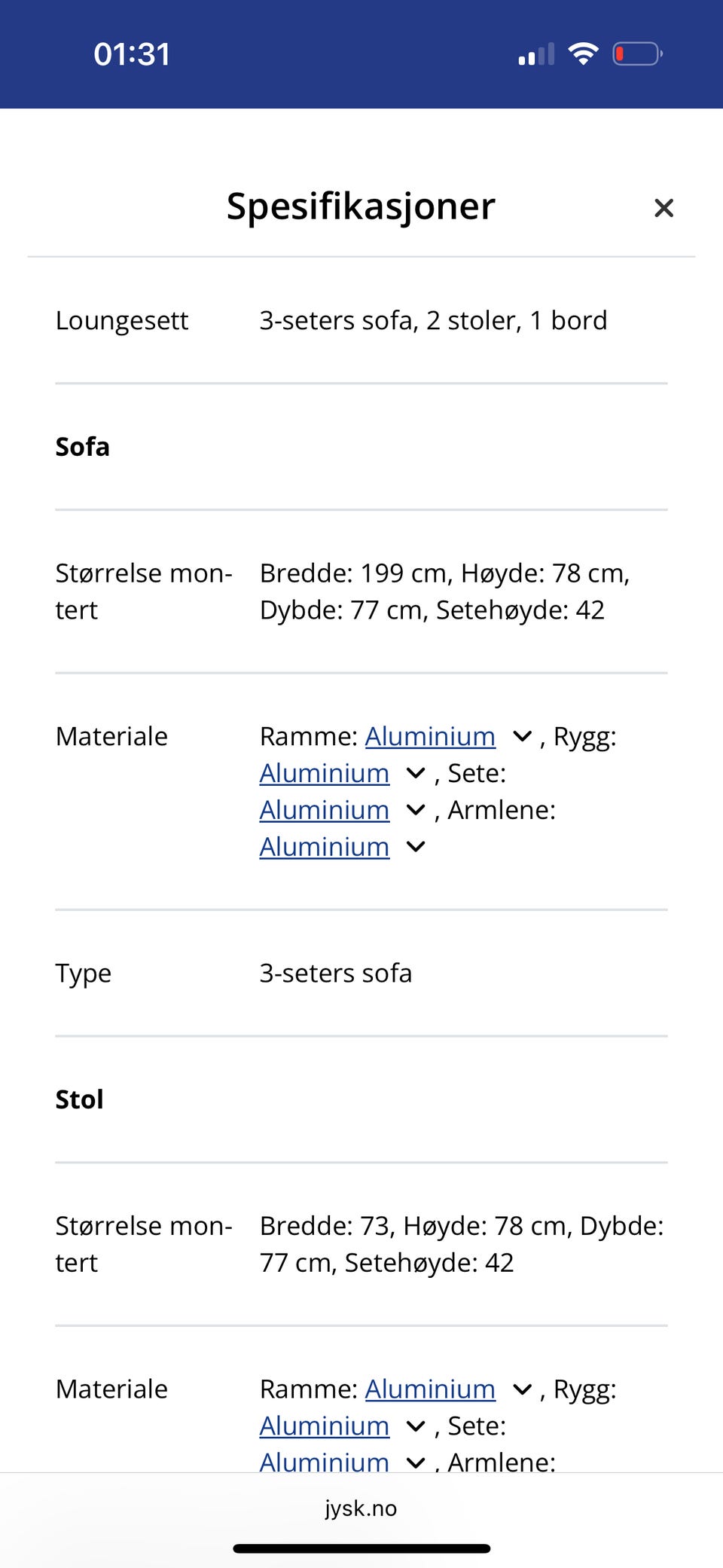The image size is (723, 1568).
Task: Expand the Rygg Aluminium dropdown
Action: click(x=415, y=773)
